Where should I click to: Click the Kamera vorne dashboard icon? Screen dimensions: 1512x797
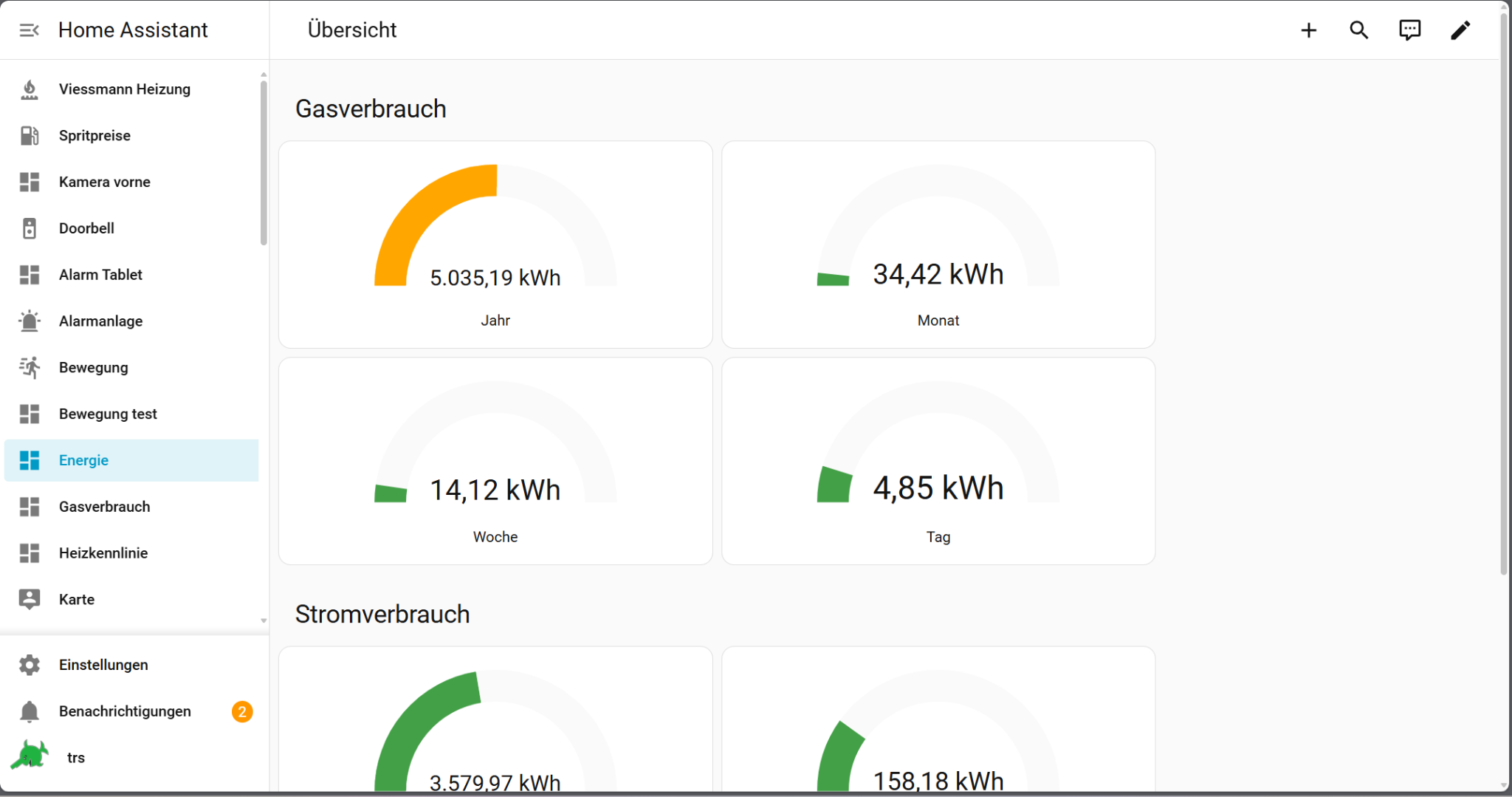tap(30, 182)
